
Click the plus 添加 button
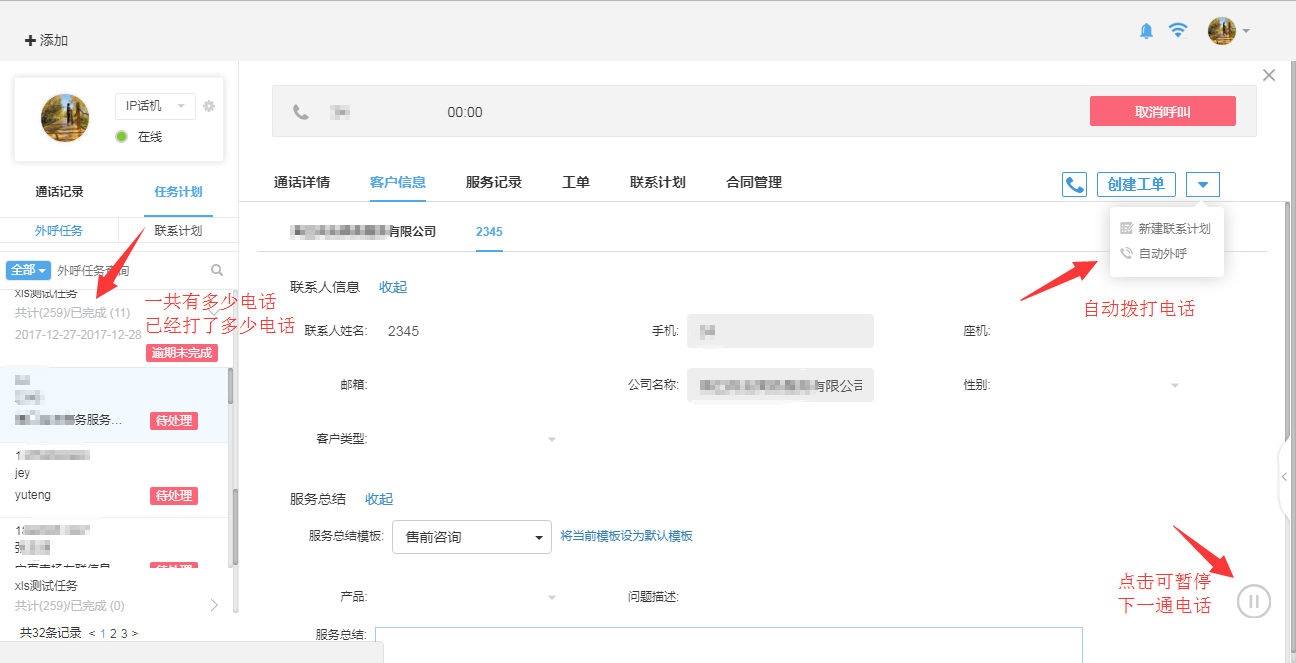point(46,40)
